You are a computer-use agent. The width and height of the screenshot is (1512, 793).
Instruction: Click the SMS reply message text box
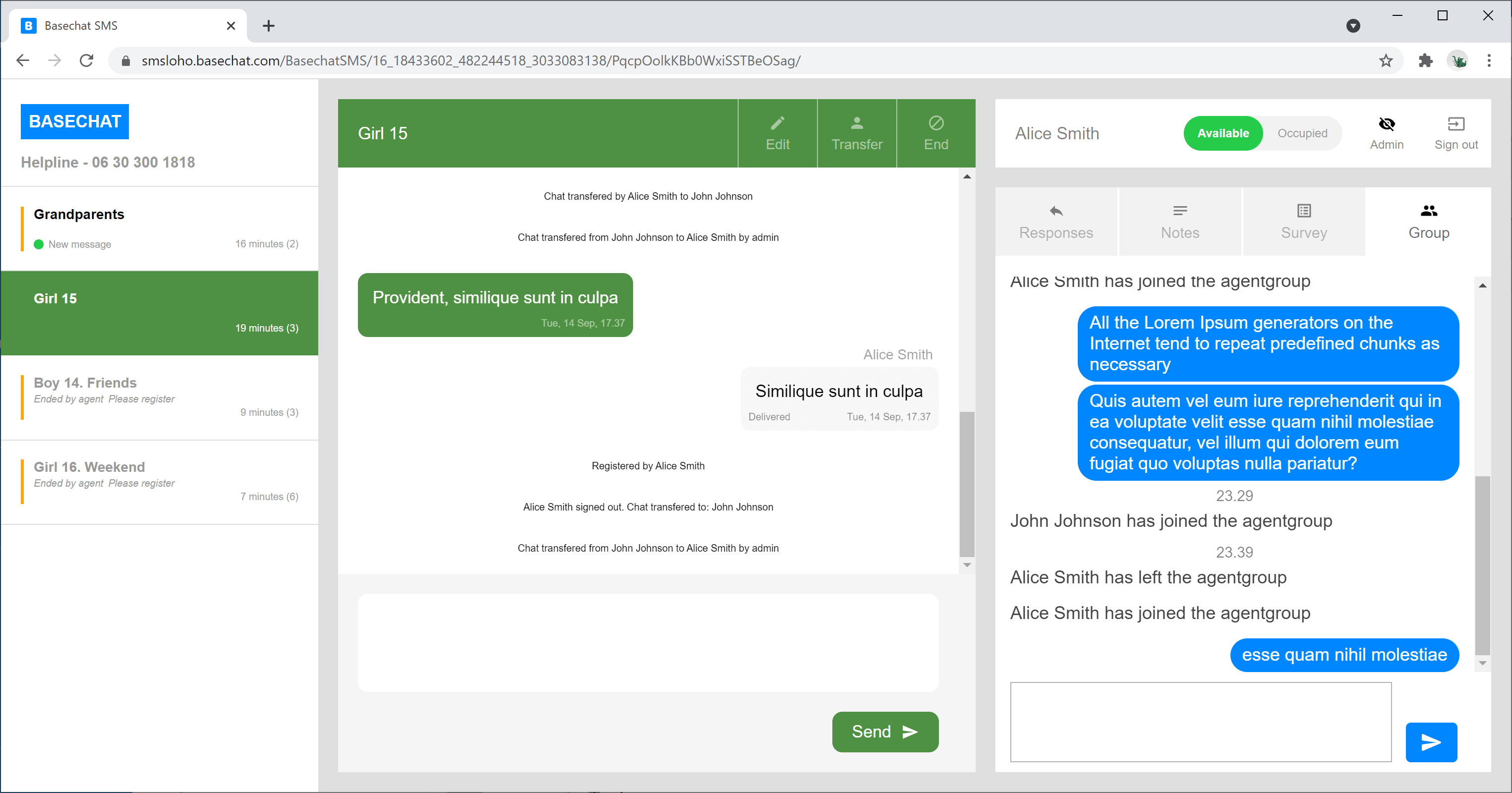tap(647, 642)
